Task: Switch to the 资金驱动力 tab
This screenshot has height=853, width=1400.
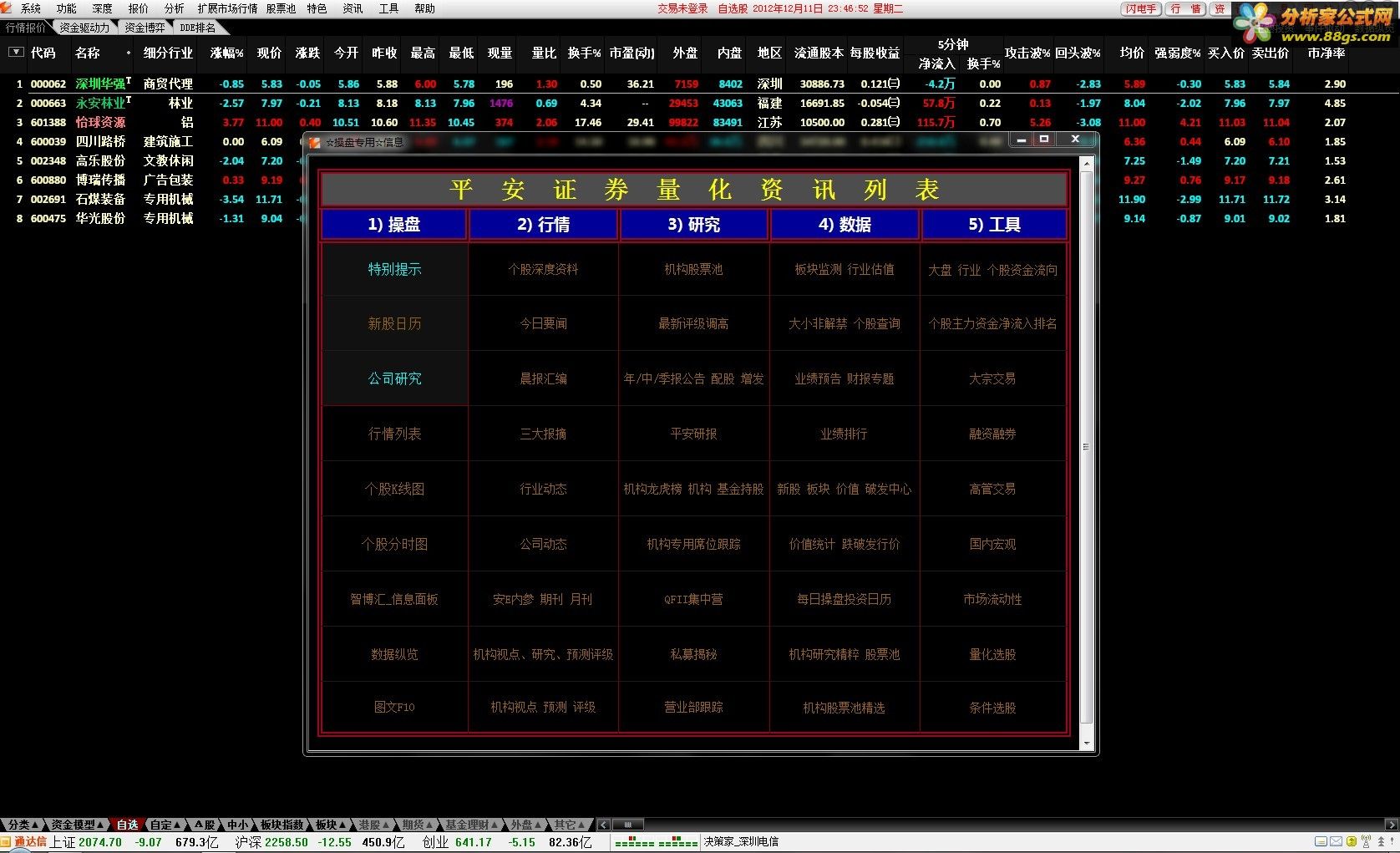Action: (84, 28)
